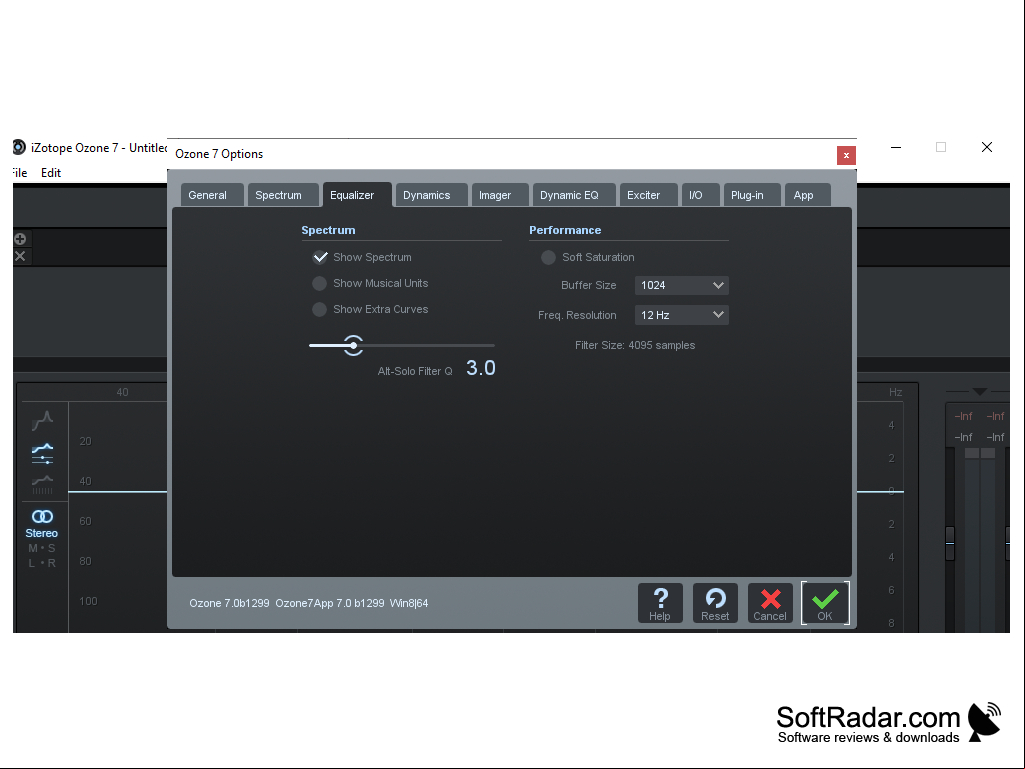Open the I/O tab
The height and width of the screenshot is (769, 1025).
tap(700, 195)
